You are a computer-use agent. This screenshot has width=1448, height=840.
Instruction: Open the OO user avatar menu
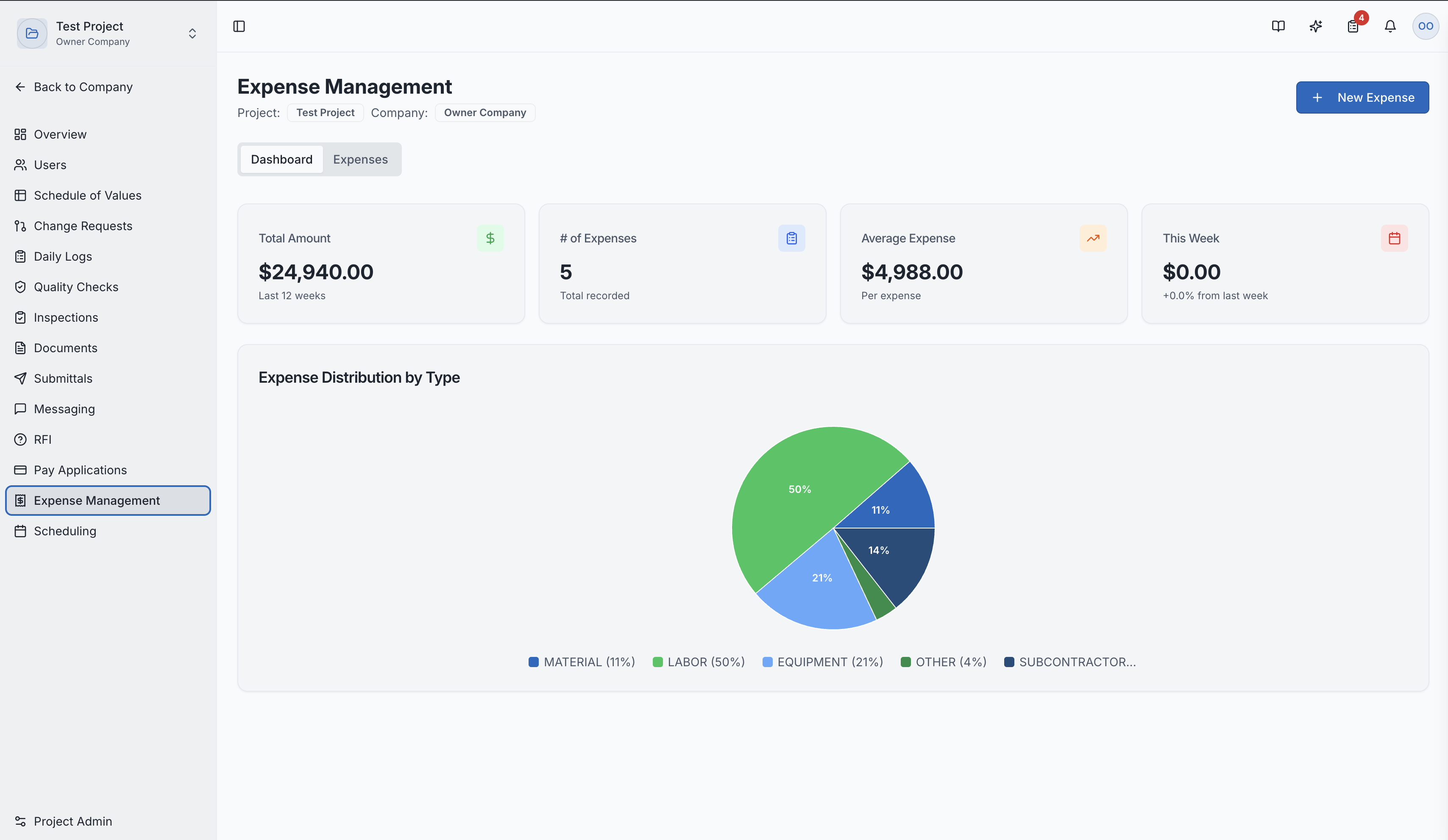point(1426,26)
